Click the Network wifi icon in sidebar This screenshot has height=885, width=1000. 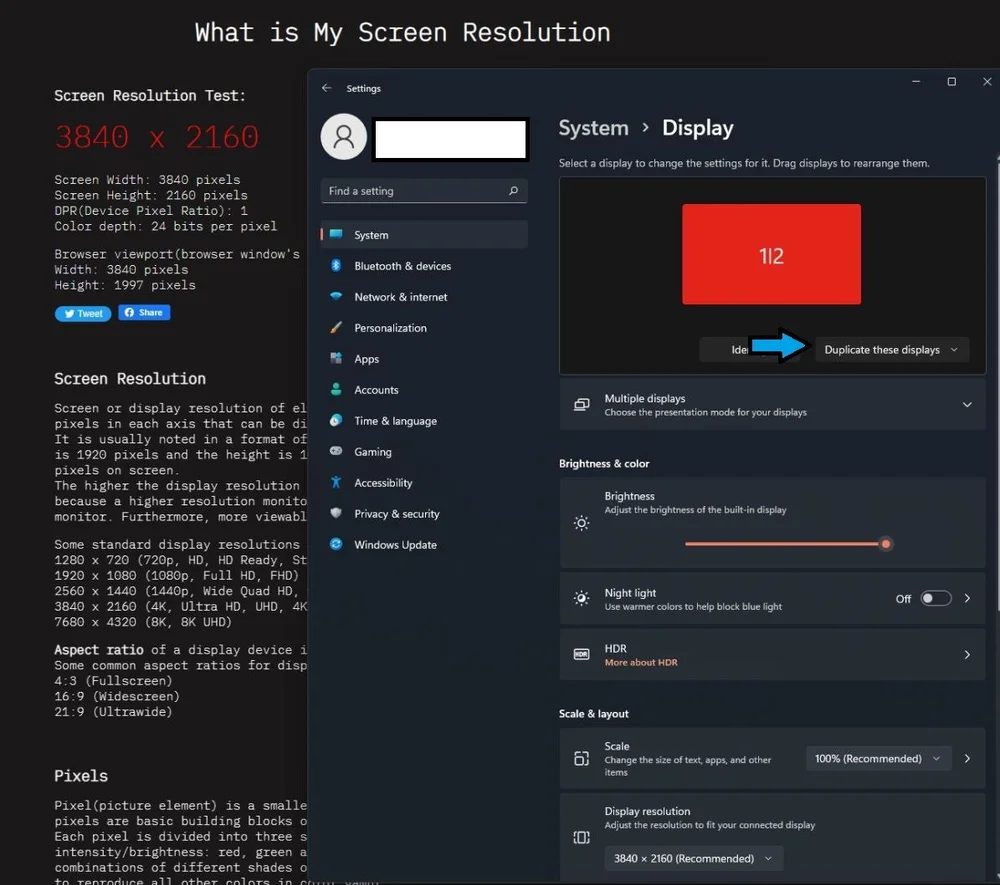(336, 296)
